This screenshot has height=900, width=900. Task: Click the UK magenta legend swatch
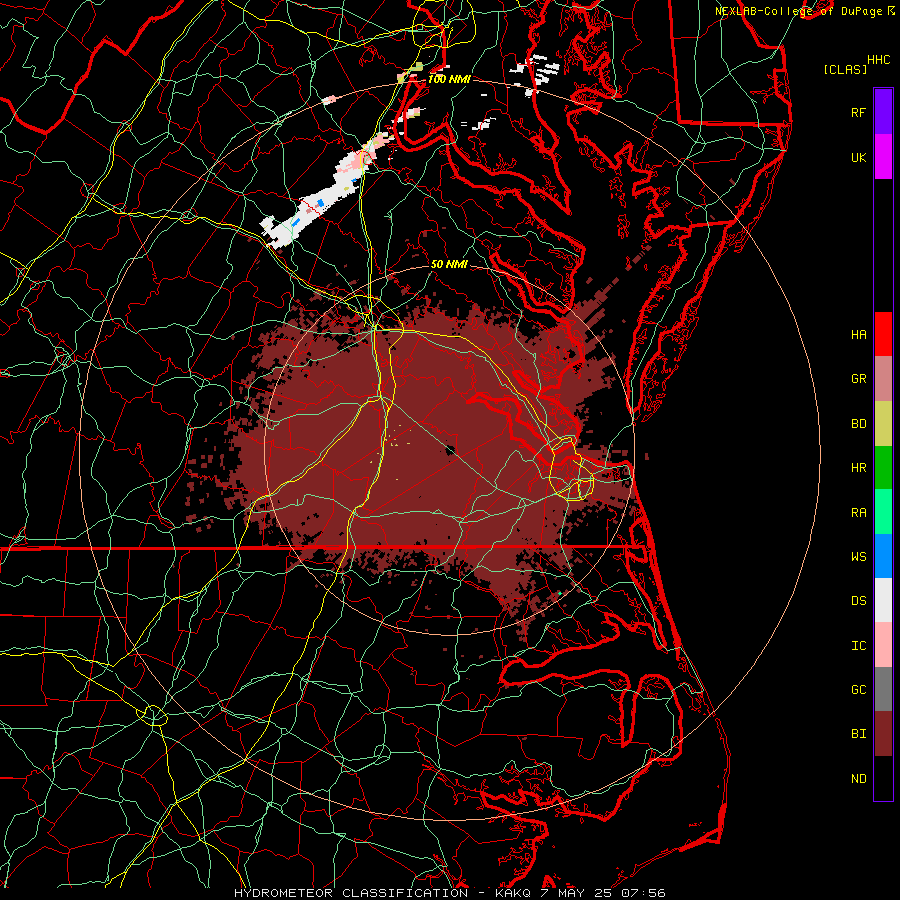[883, 157]
